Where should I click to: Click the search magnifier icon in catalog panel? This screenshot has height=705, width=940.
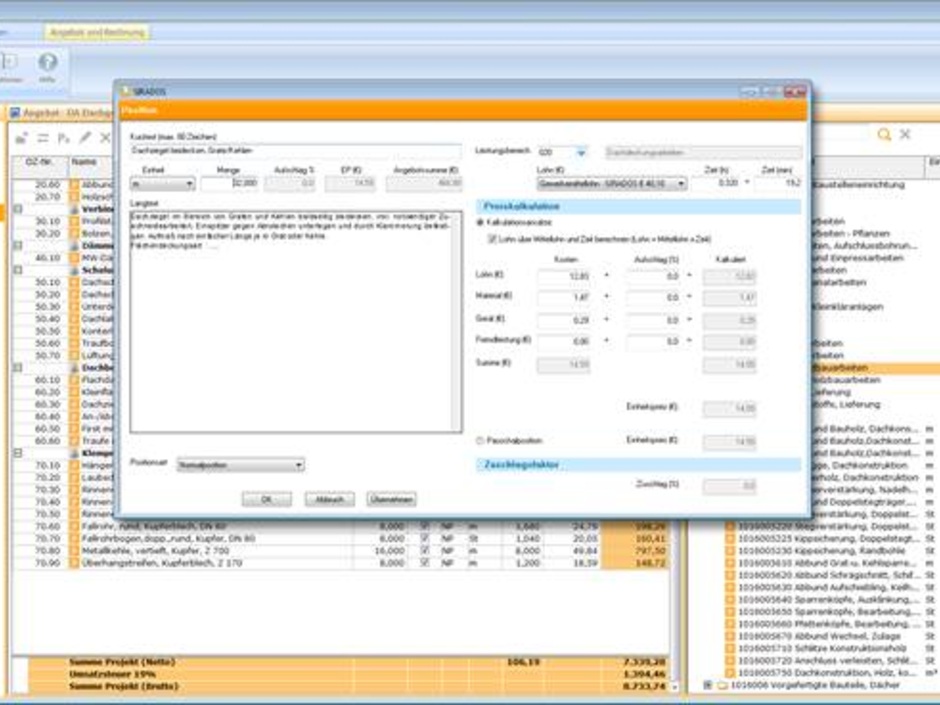(x=884, y=134)
